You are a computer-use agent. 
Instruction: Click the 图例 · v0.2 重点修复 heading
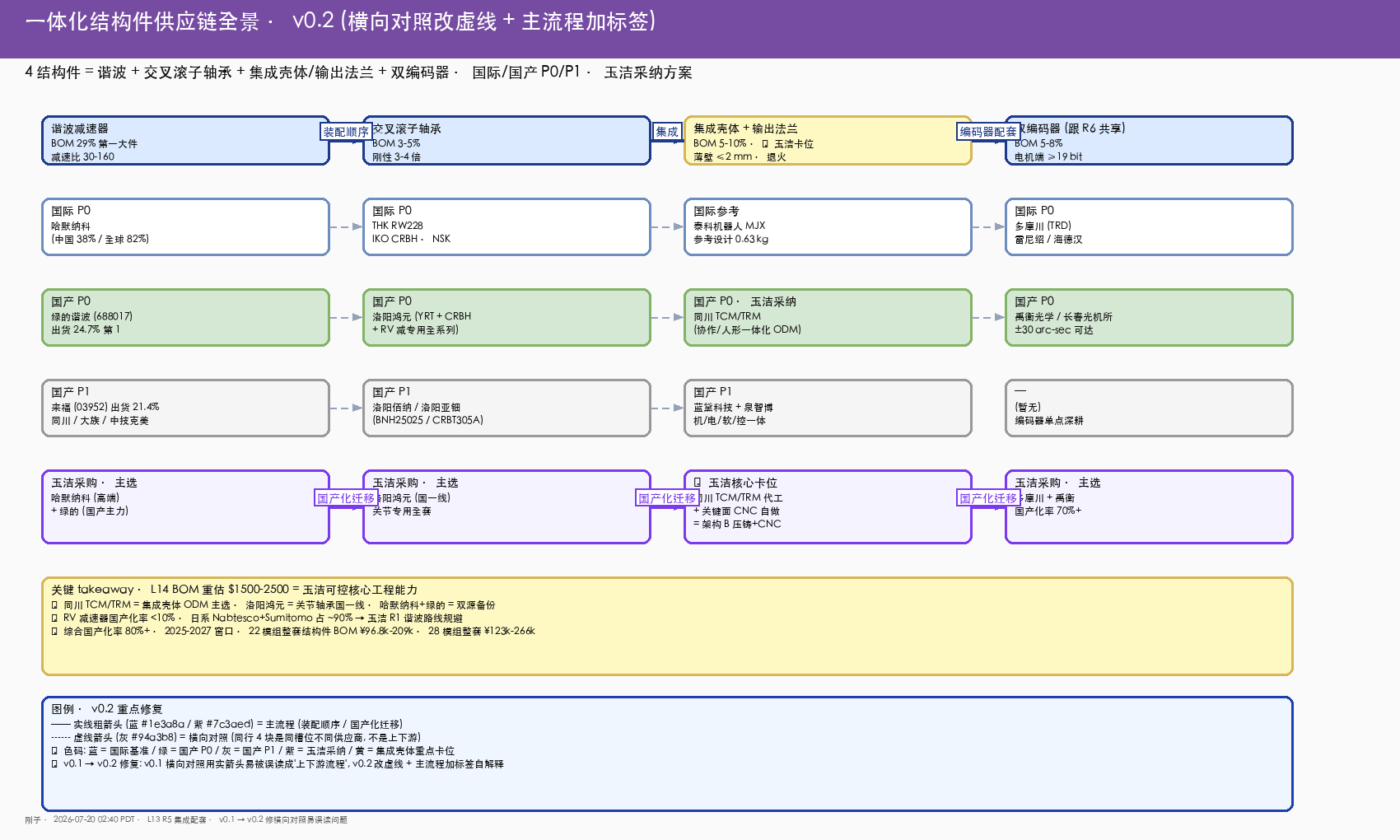click(x=107, y=709)
